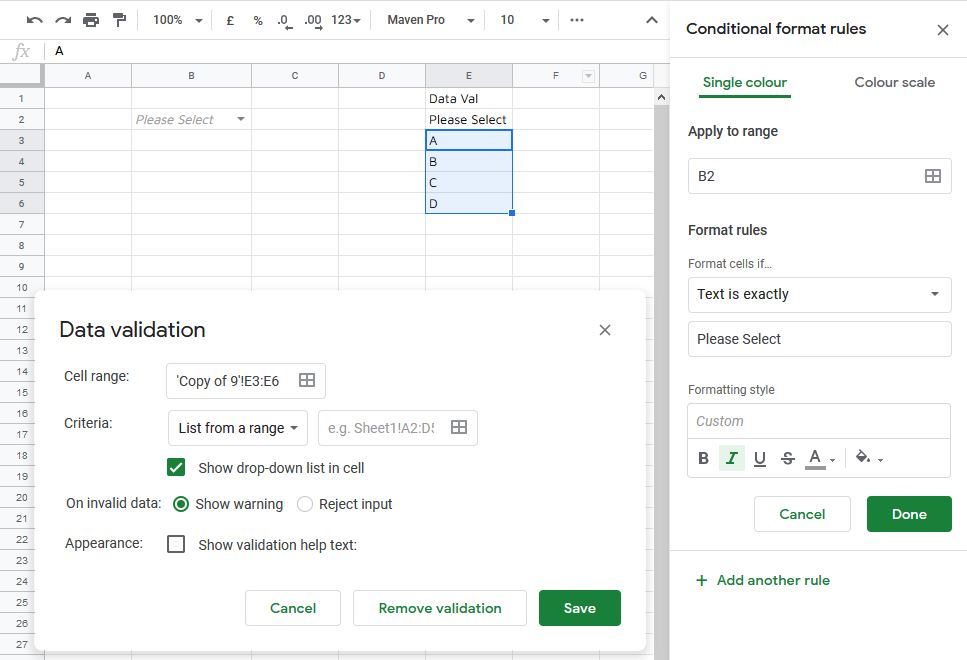Uncheck Show drop-down list in cell
This screenshot has width=967, height=660.
(176, 466)
